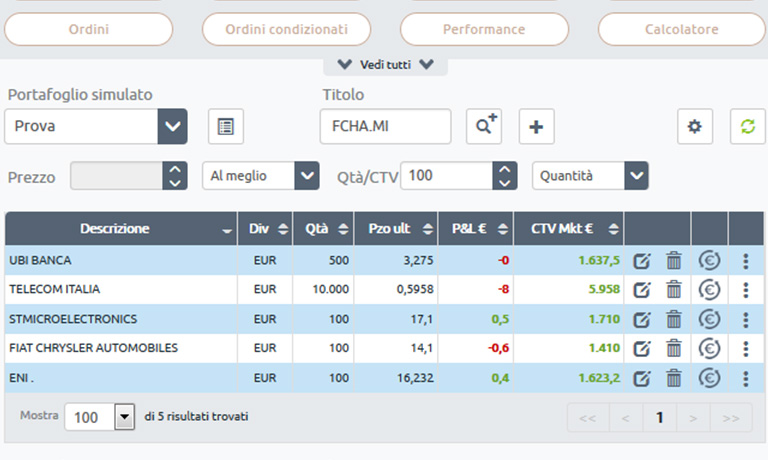Delete the TELECOM ITALIA position
Screen dimensions: 768x460
(x=674, y=290)
